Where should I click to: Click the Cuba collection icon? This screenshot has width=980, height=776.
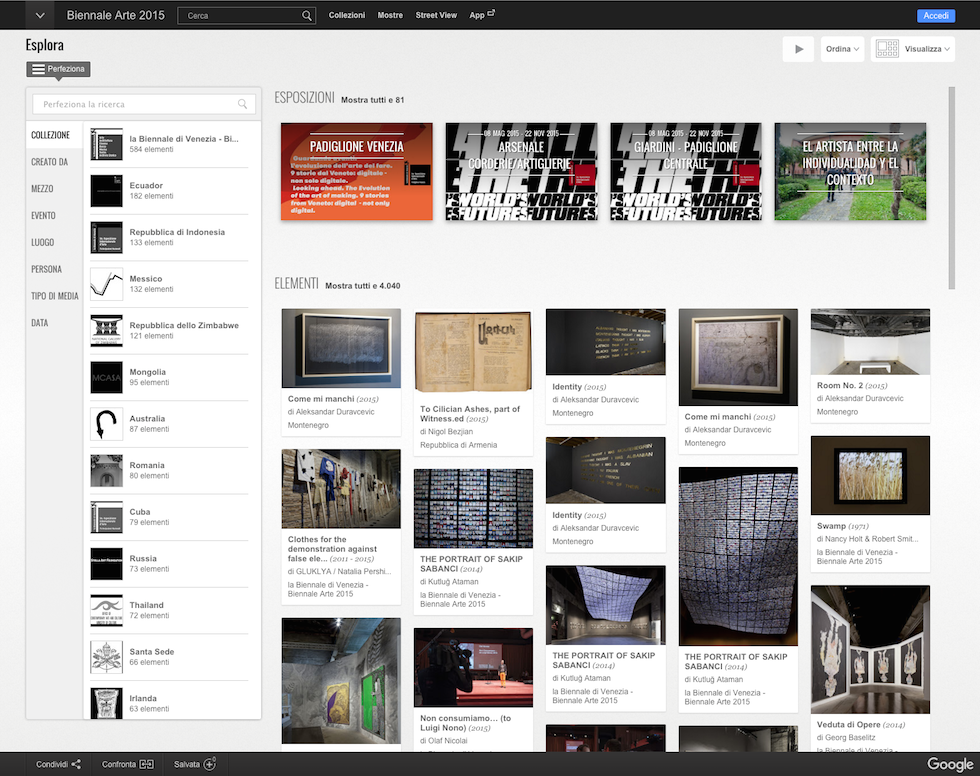point(106,517)
